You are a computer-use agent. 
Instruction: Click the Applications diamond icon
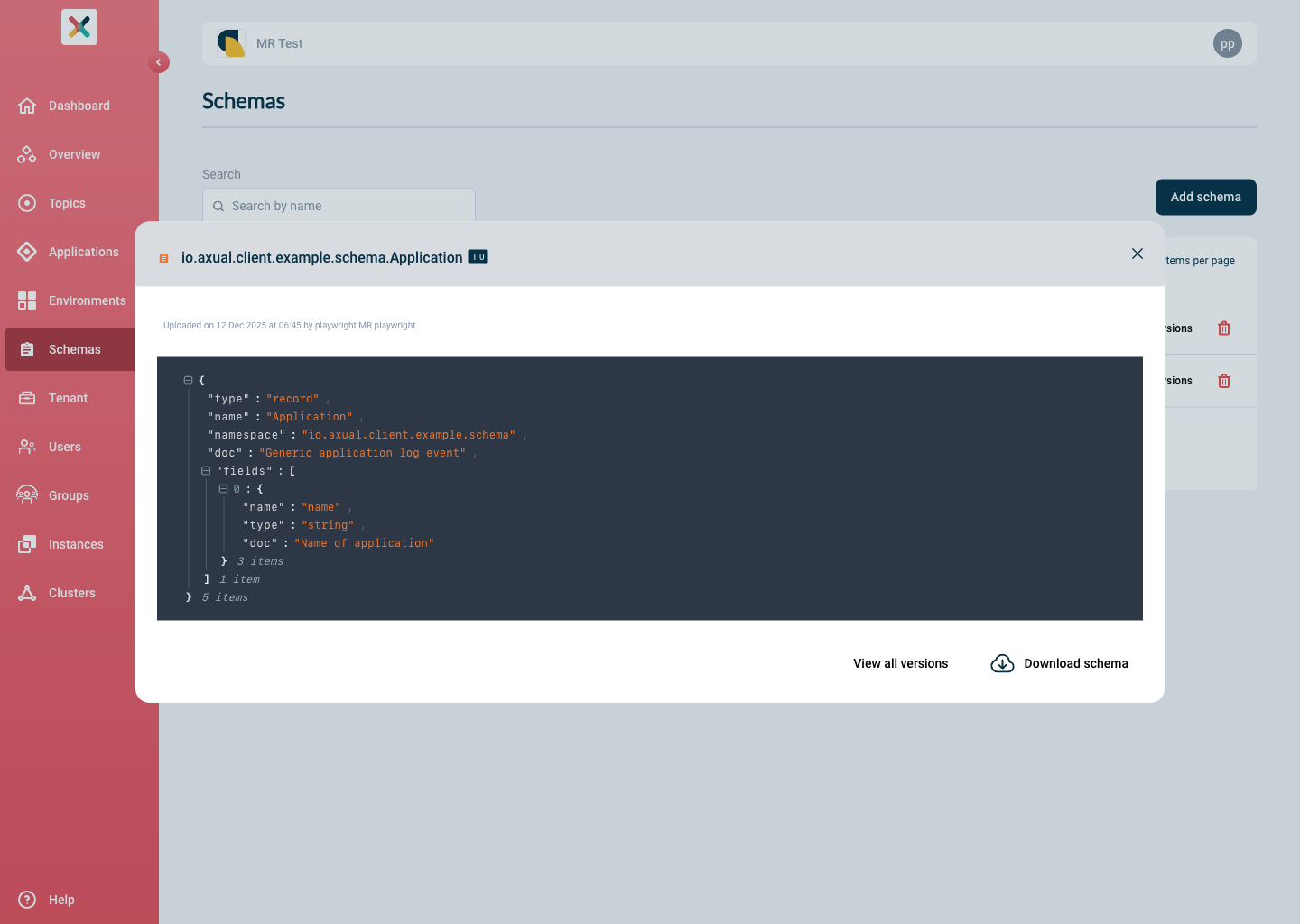[27, 252]
